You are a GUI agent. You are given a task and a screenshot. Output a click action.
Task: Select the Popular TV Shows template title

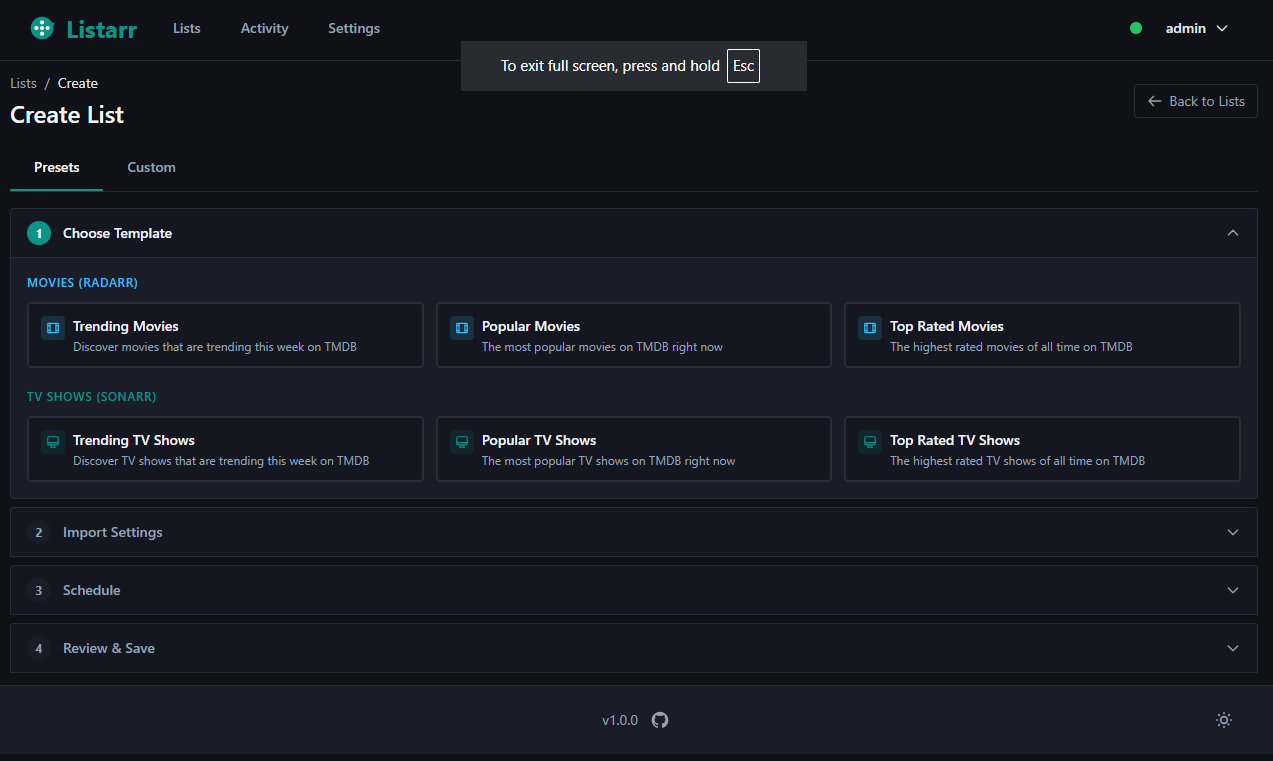point(539,440)
